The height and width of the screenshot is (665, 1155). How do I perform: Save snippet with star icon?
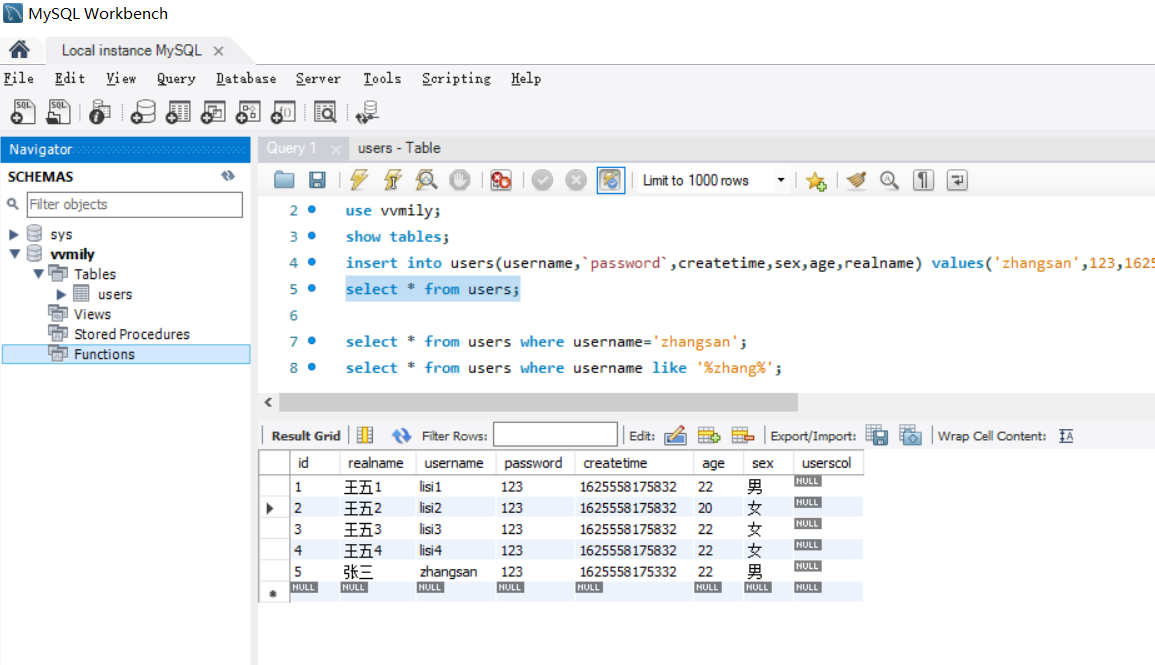point(815,180)
